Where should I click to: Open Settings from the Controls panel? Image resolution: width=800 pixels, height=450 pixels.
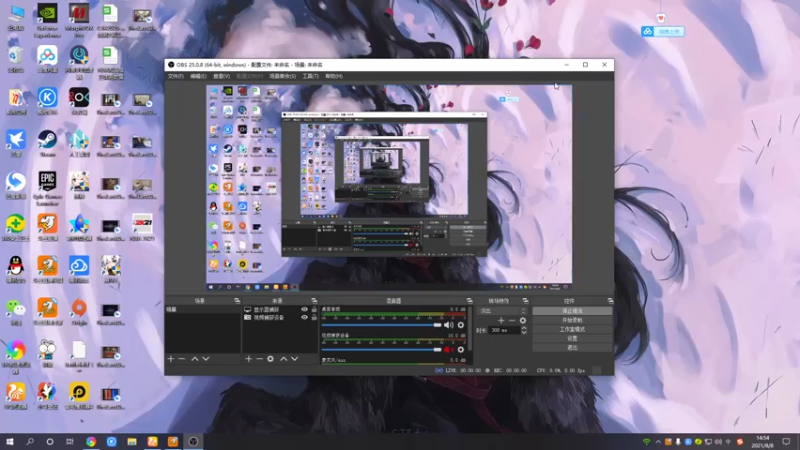[x=572, y=338]
